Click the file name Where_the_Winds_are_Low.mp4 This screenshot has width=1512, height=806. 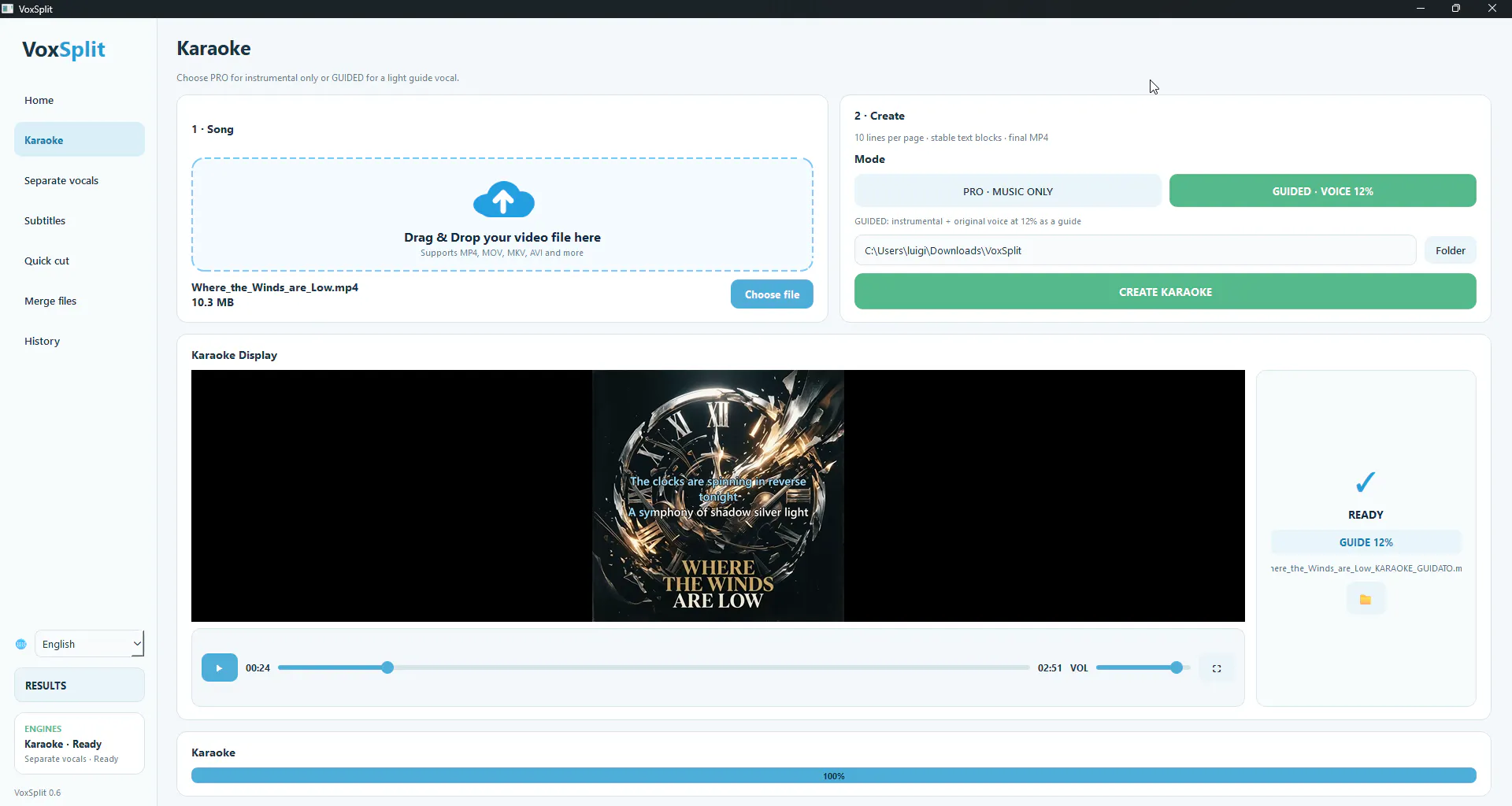coord(275,287)
